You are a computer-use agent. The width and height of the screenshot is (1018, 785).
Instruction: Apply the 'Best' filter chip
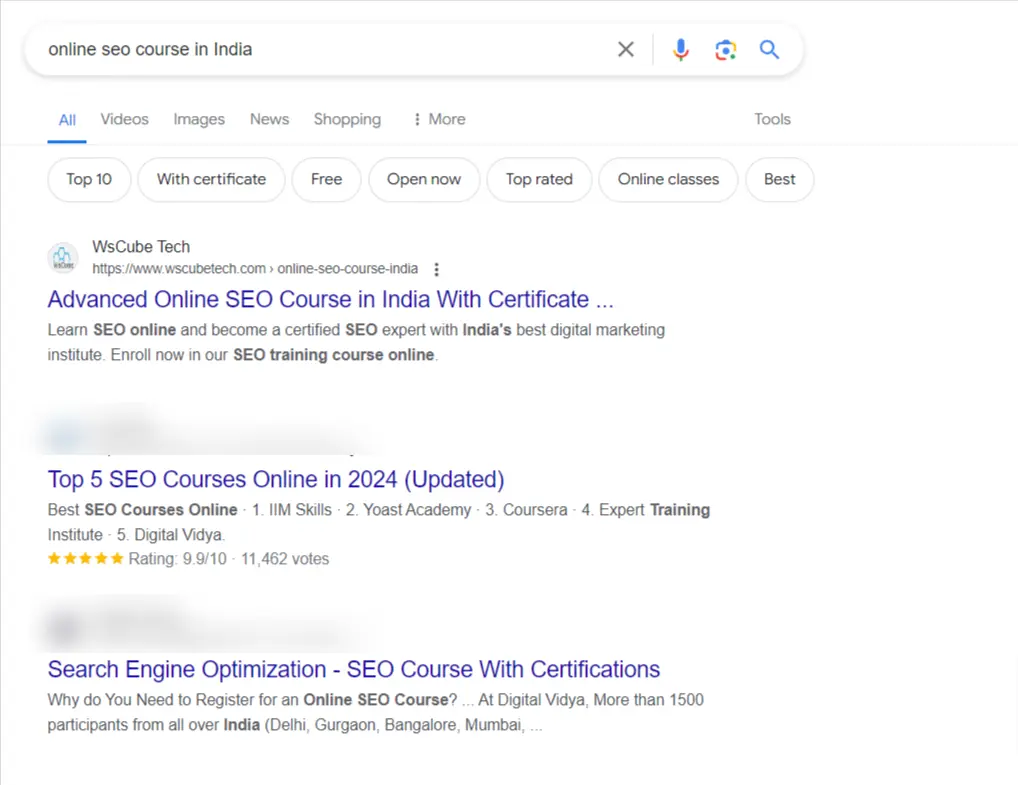pyautogui.click(x=779, y=179)
